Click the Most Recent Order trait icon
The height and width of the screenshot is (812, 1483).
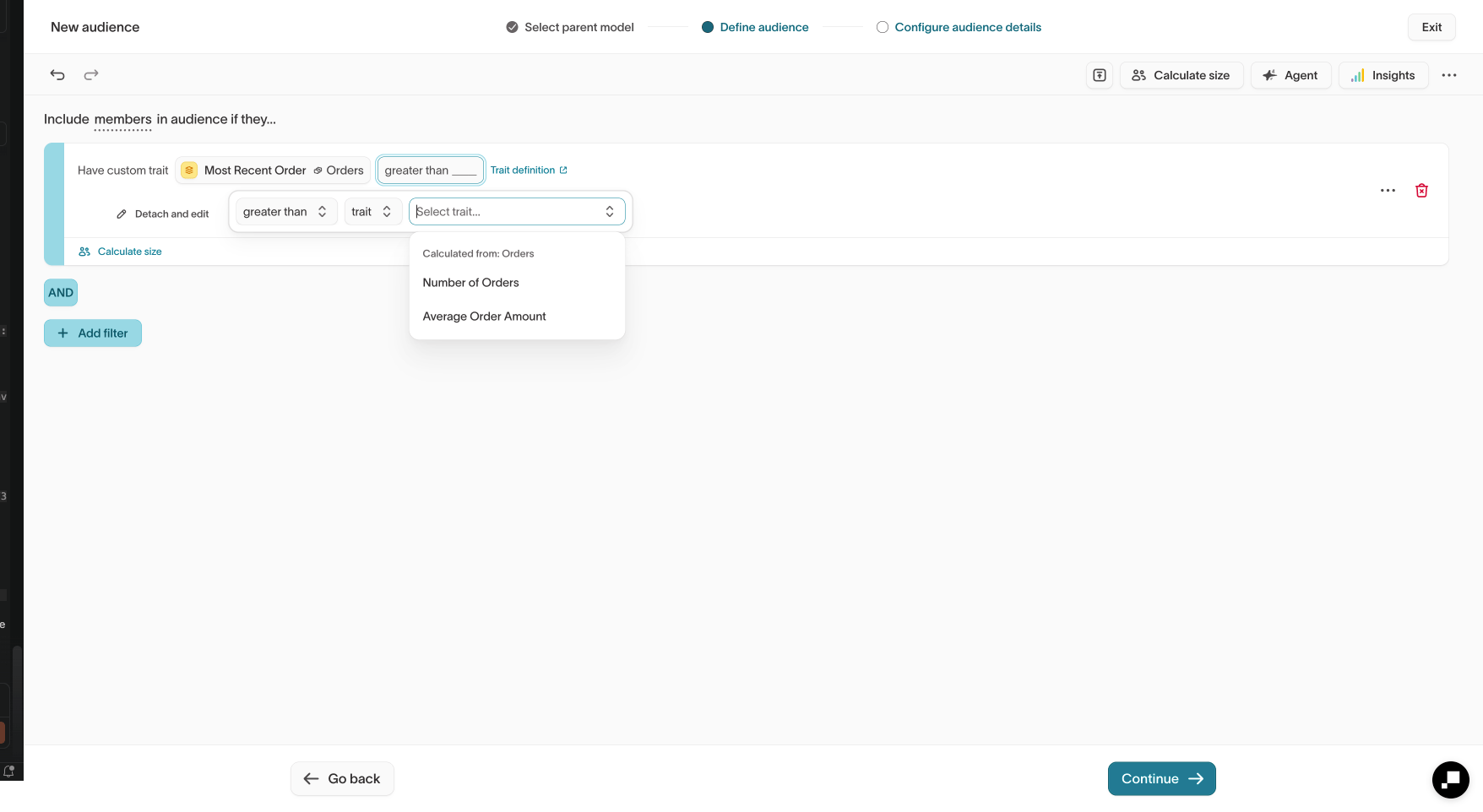click(189, 171)
